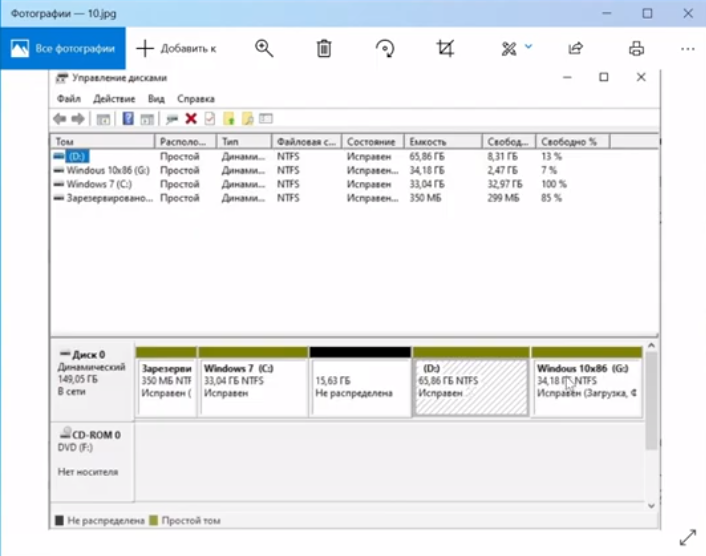The height and width of the screenshot is (556, 706).
Task: Click the blue help icon in disk toolbar
Action: (x=127, y=119)
